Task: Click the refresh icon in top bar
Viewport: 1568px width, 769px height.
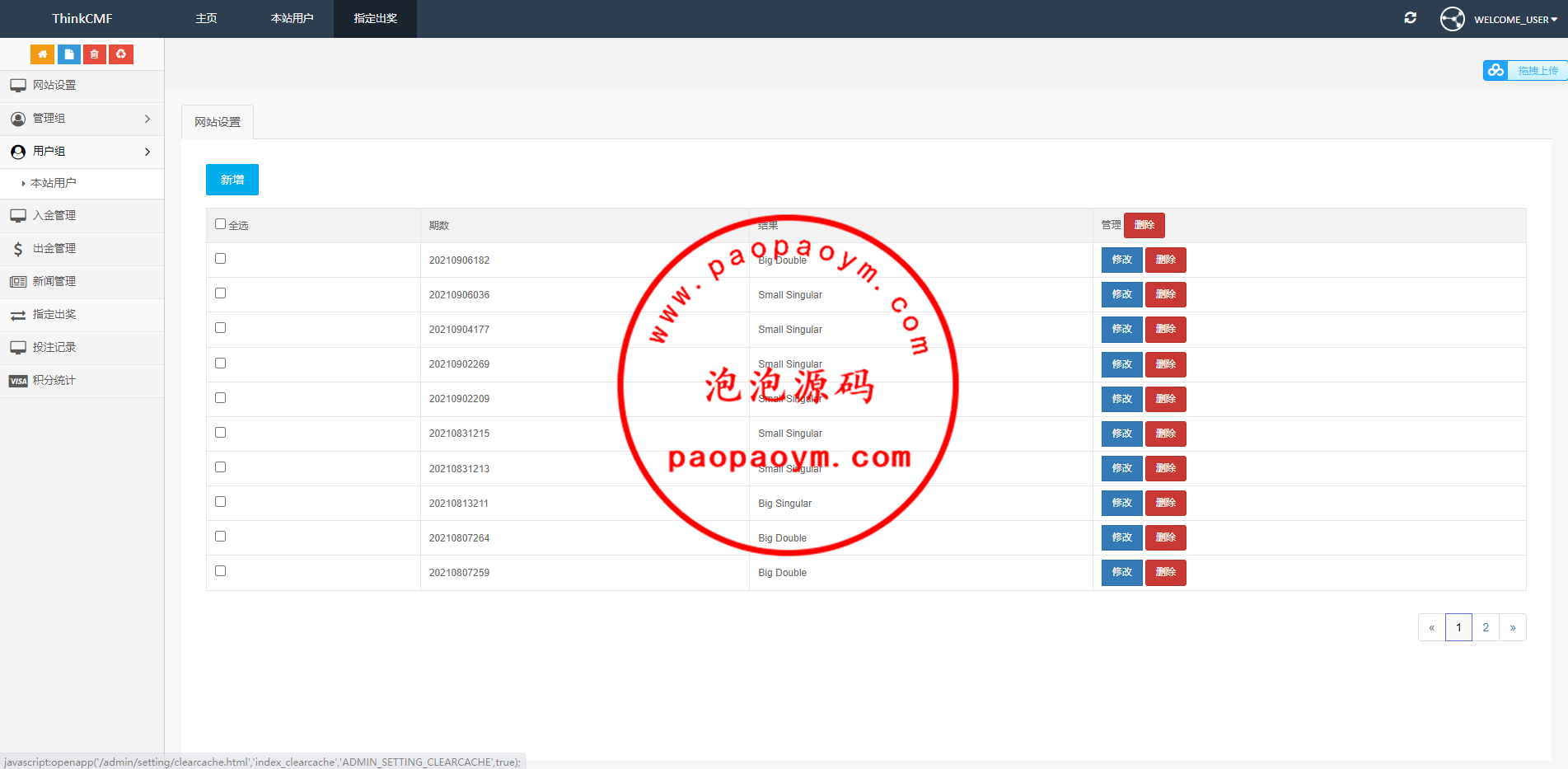Action: pyautogui.click(x=1411, y=18)
